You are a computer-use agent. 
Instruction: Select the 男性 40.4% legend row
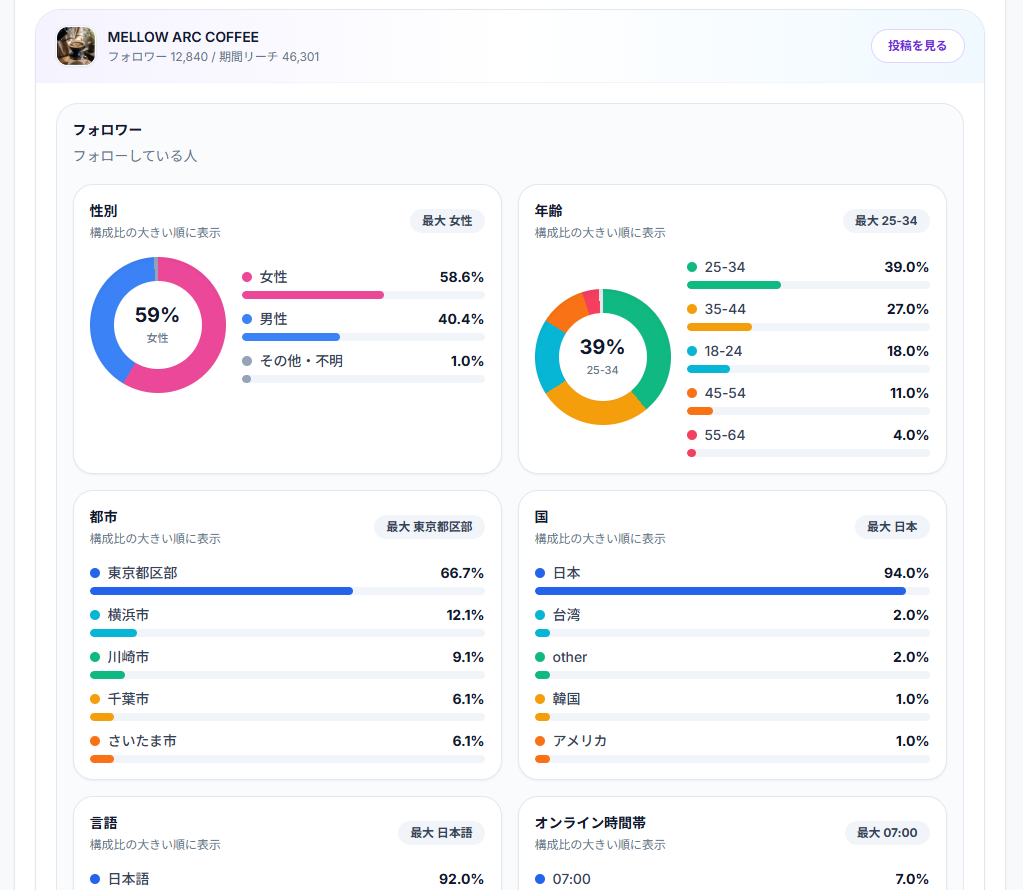(363, 327)
